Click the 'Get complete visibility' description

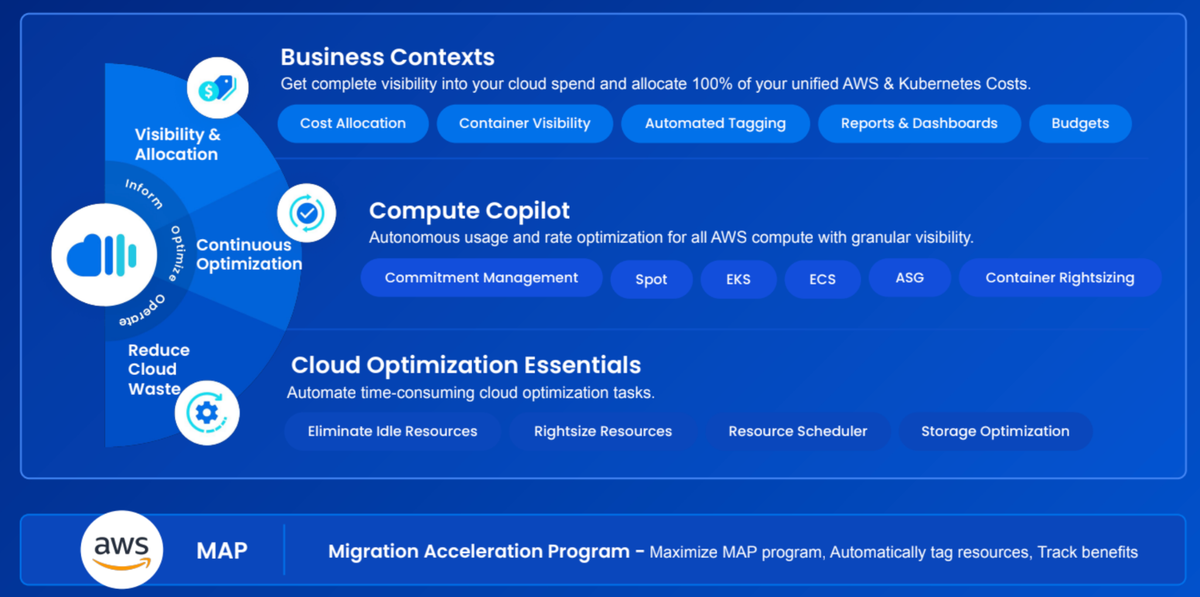coord(655,84)
